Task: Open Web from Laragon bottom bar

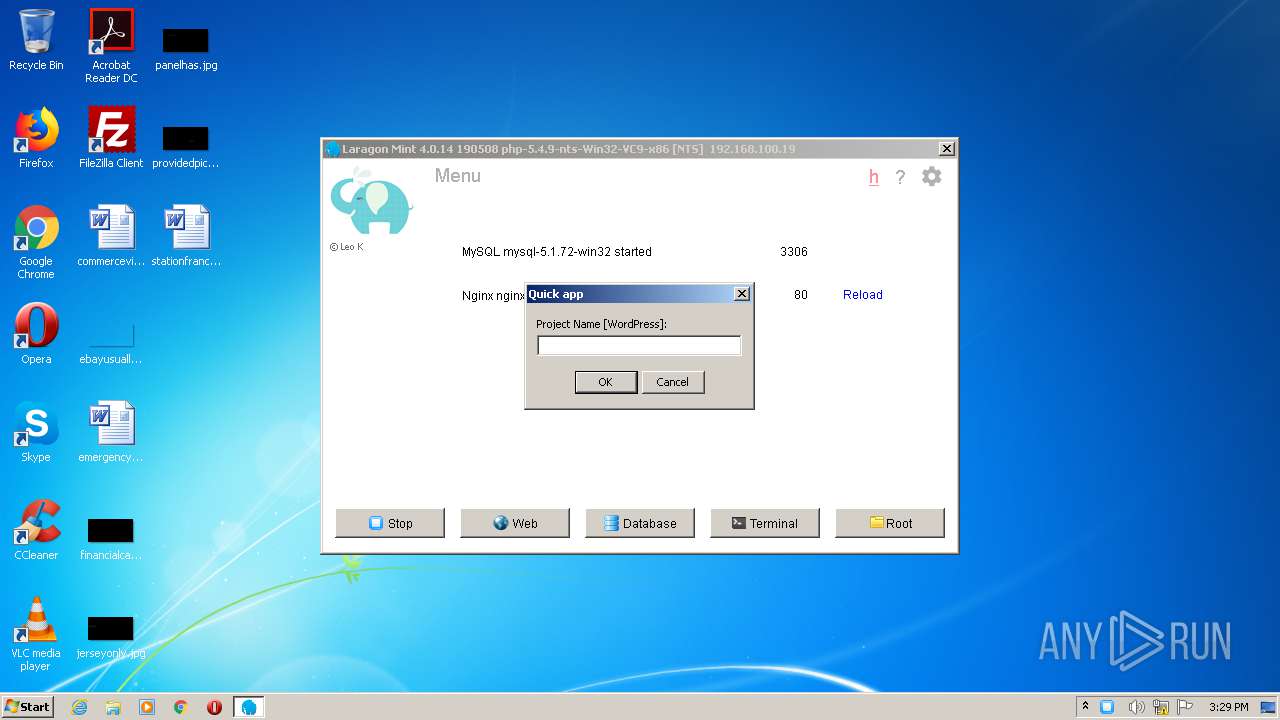Action: (x=515, y=523)
